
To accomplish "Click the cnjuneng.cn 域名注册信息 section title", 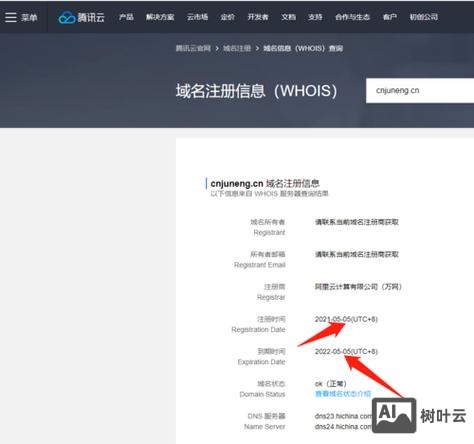I will (x=265, y=183).
